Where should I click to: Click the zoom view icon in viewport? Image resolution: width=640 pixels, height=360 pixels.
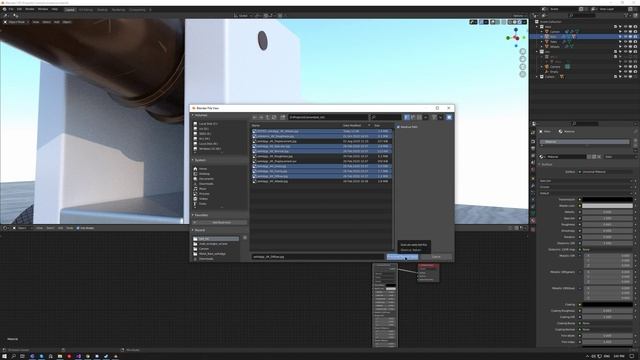click(x=523, y=51)
